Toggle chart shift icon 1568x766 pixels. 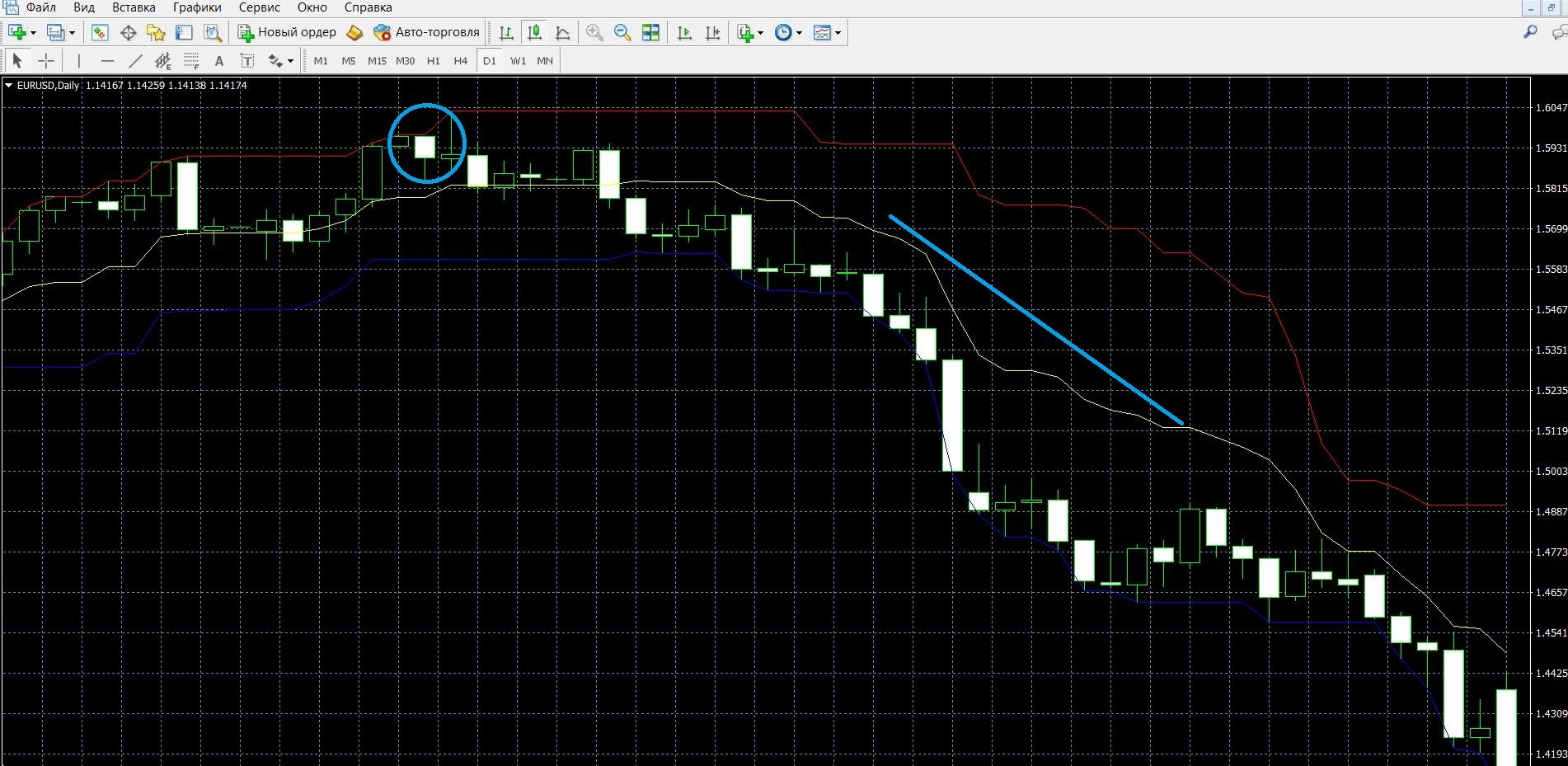pos(712,32)
